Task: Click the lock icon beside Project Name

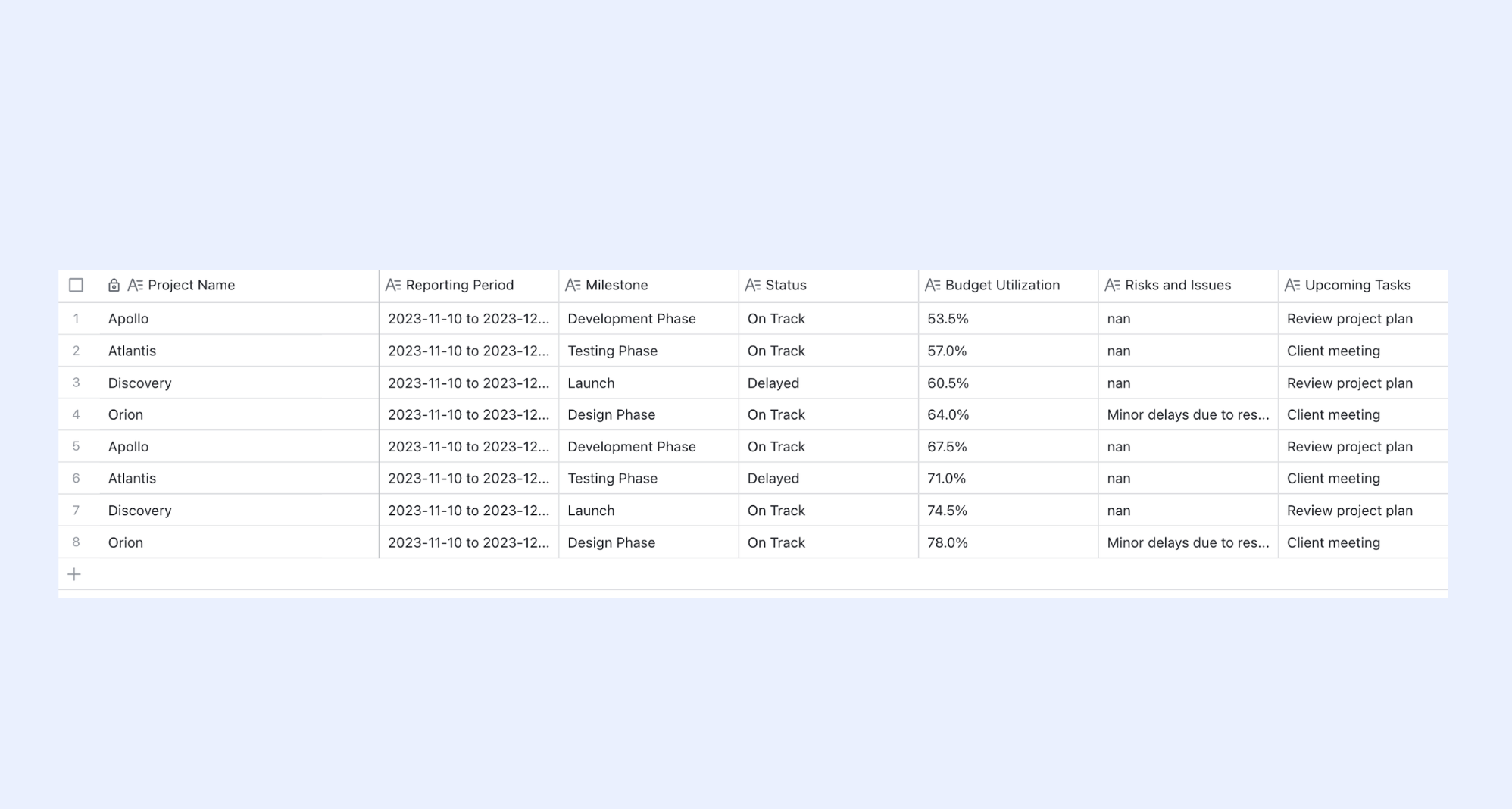Action: [x=114, y=286]
